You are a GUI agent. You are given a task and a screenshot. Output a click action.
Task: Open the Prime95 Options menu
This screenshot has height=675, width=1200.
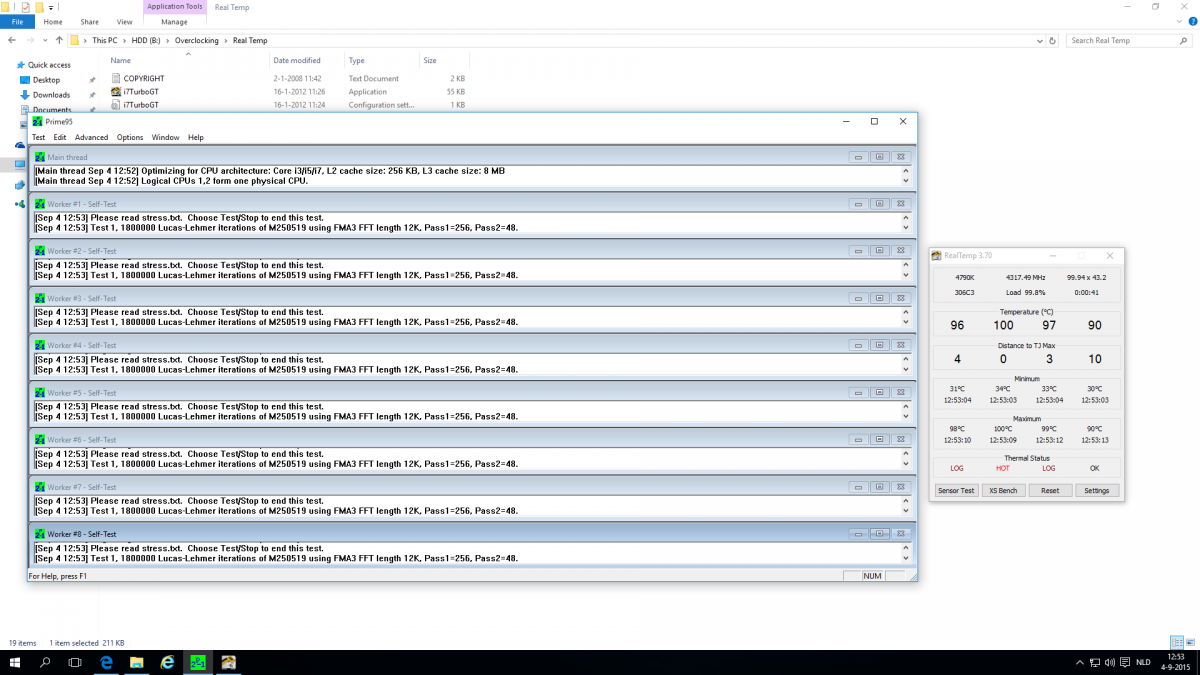[x=130, y=137]
